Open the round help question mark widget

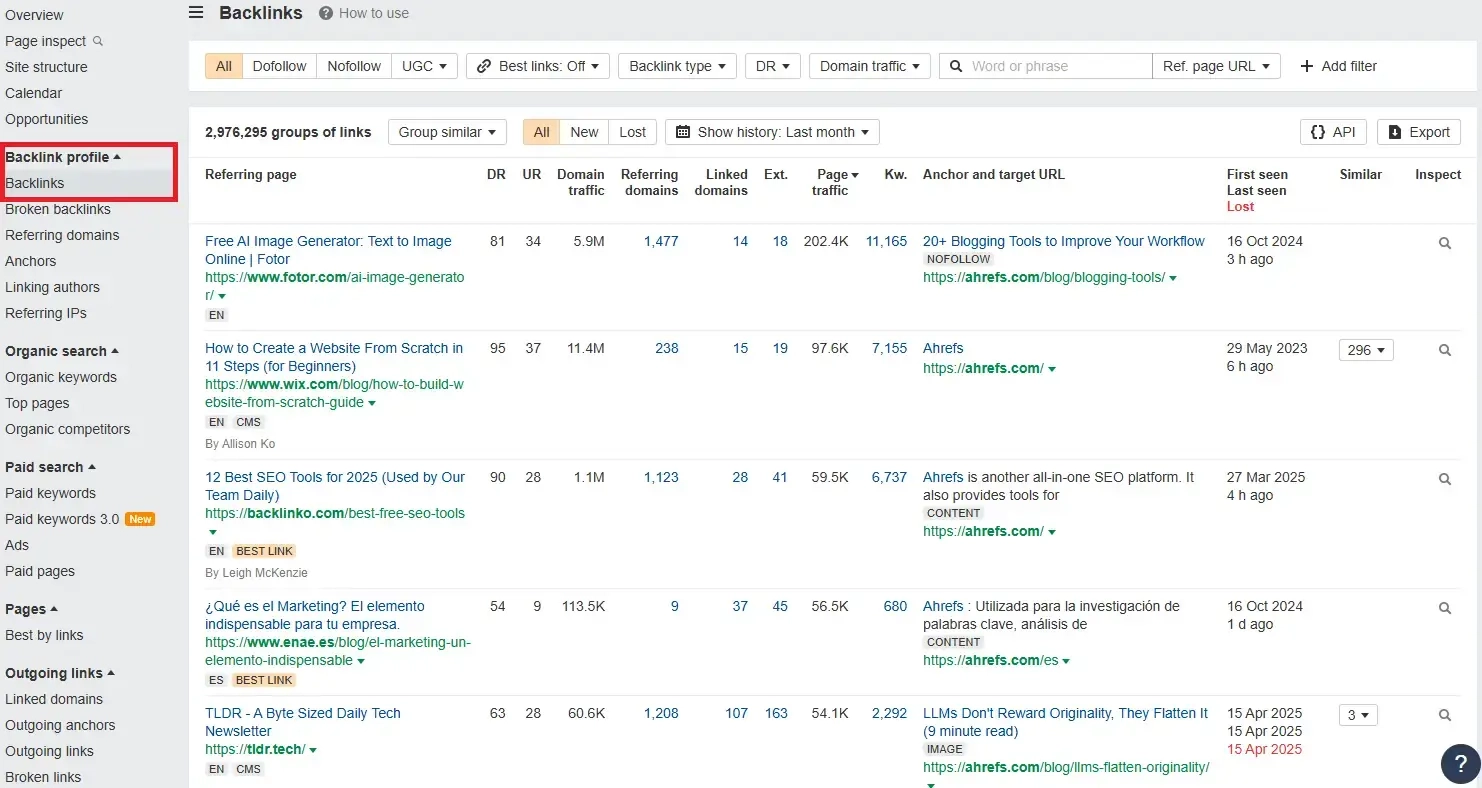coord(1460,763)
